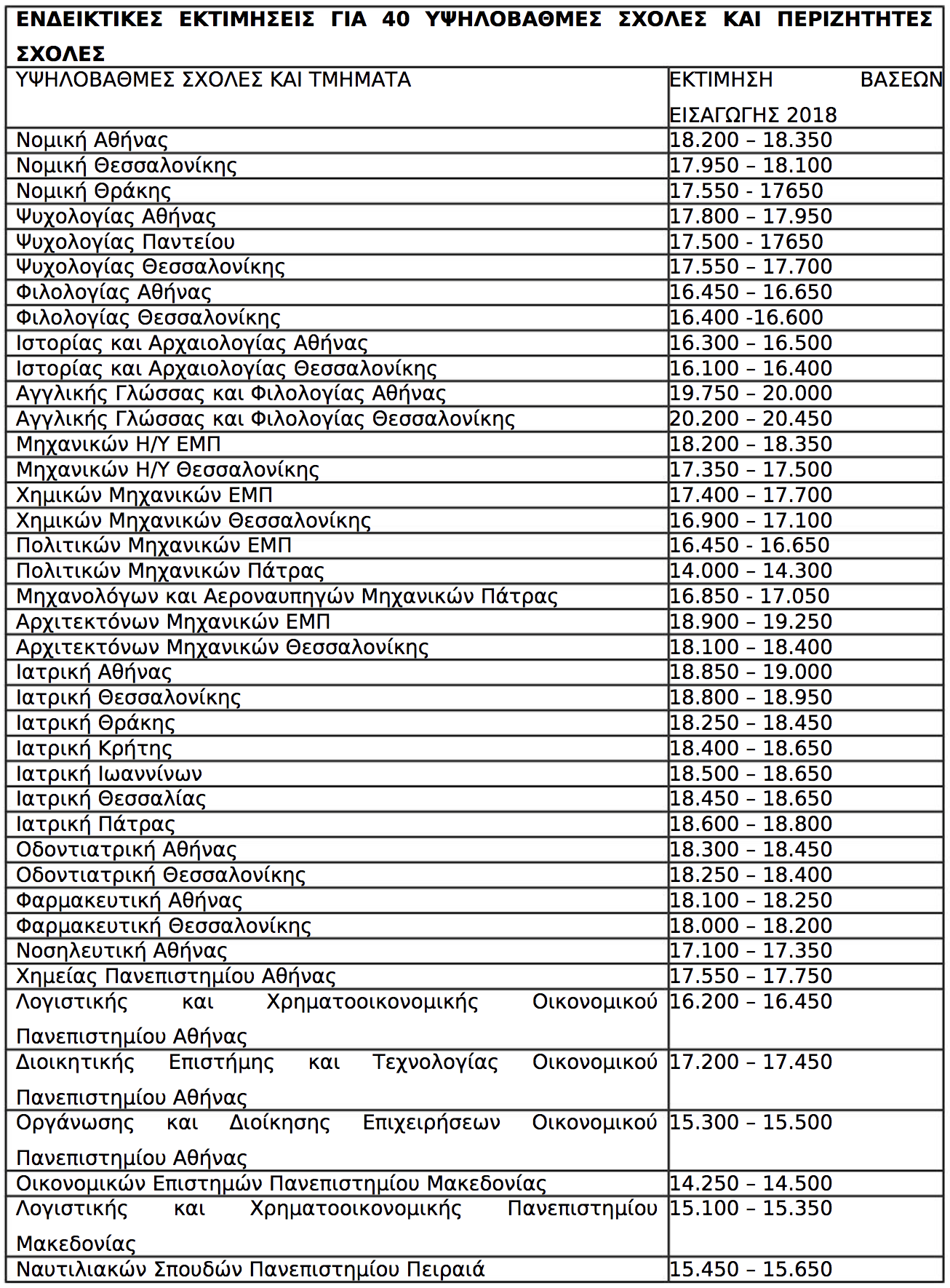Click the value '17.550 – 17.750'

[751, 977]
